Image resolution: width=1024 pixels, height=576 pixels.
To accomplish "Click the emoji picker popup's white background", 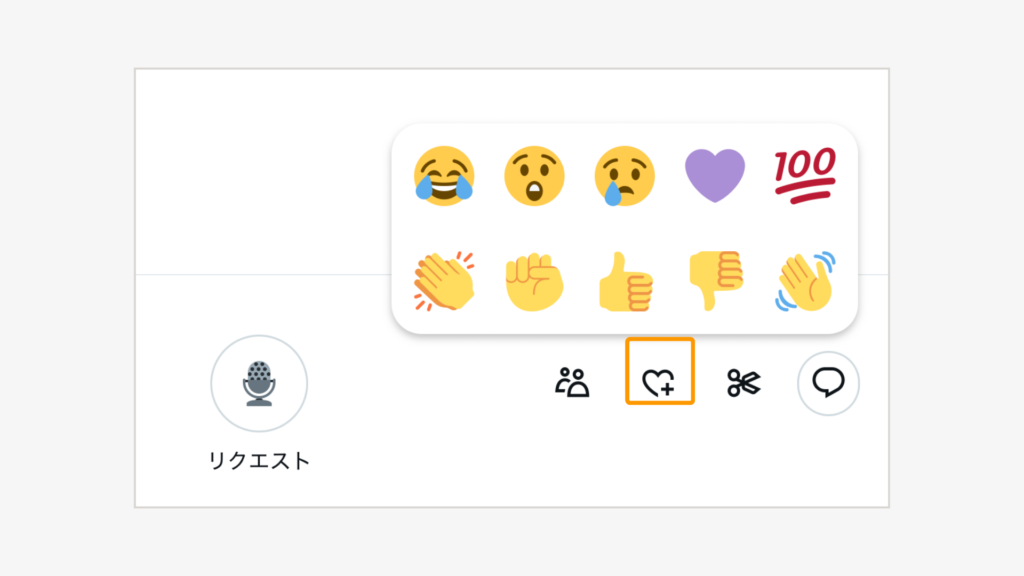I will [625, 228].
